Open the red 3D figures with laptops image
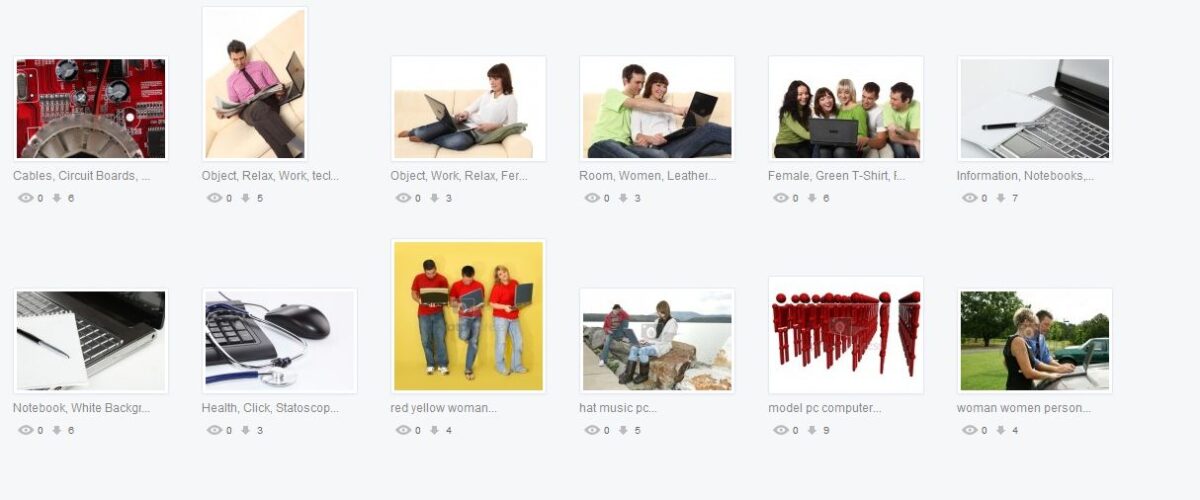The width and height of the screenshot is (1200, 500). point(846,335)
